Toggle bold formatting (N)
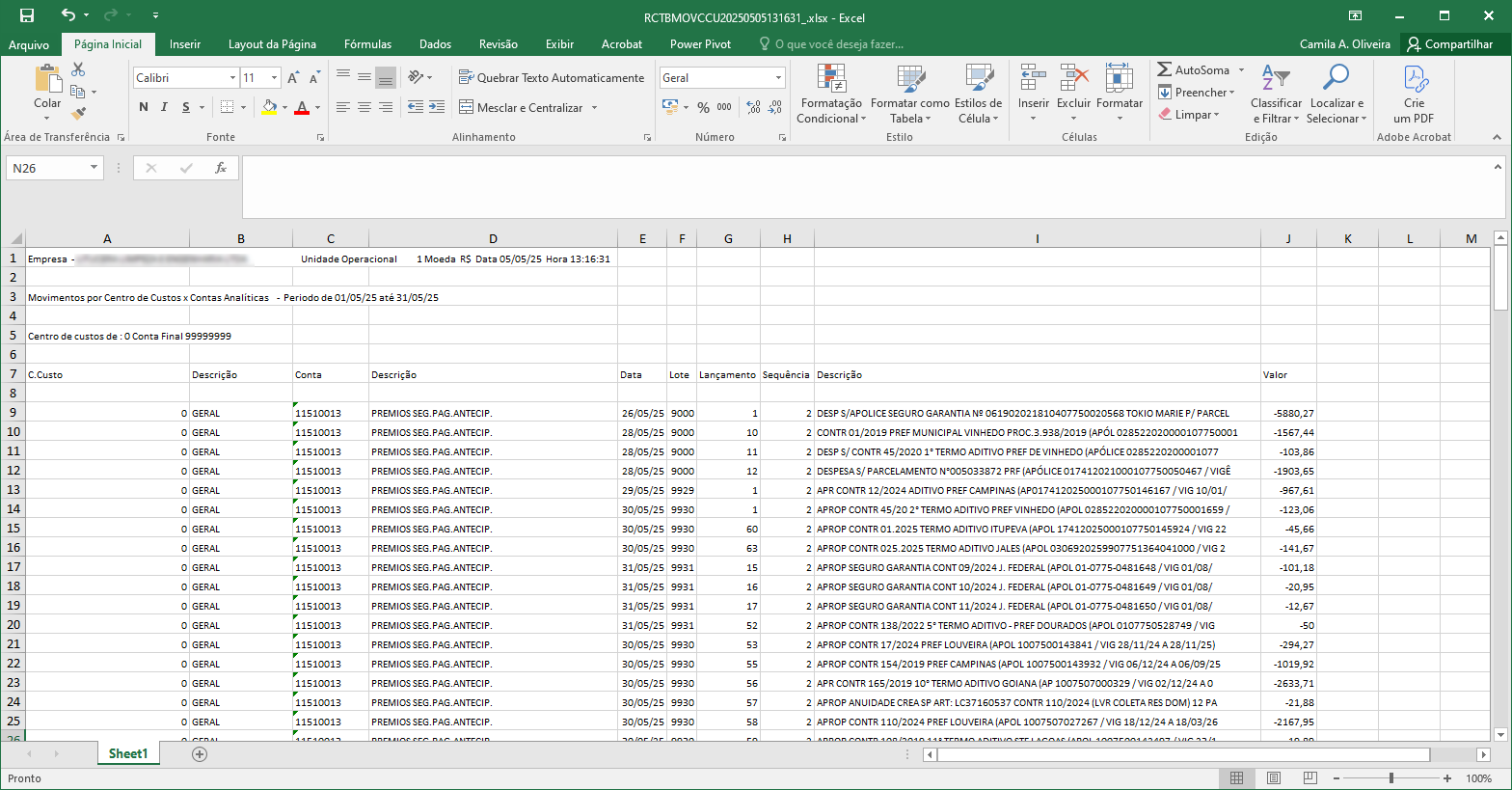Image resolution: width=1512 pixels, height=790 pixels. tap(144, 107)
